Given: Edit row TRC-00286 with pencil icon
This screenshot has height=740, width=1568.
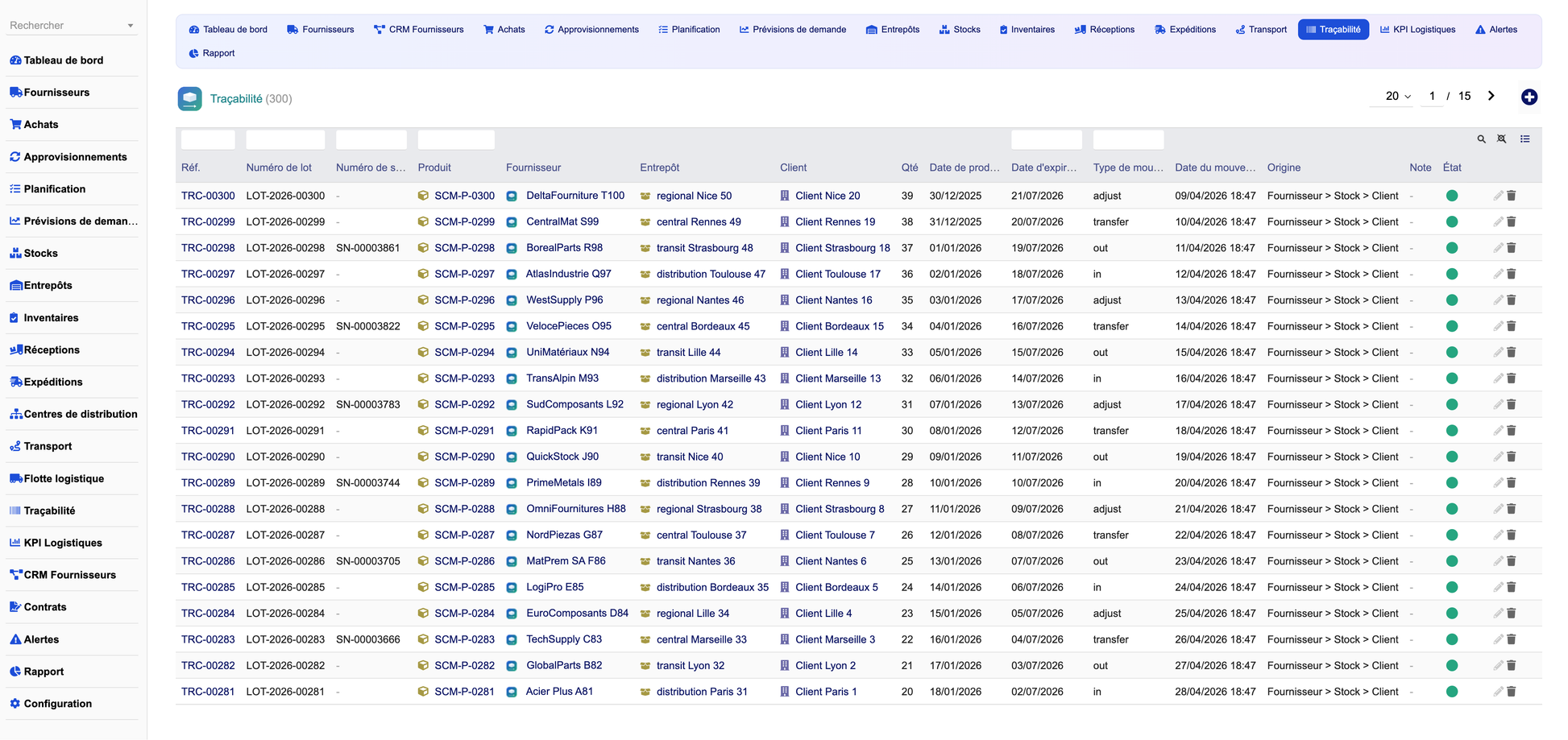Looking at the screenshot, I should (x=1498, y=561).
